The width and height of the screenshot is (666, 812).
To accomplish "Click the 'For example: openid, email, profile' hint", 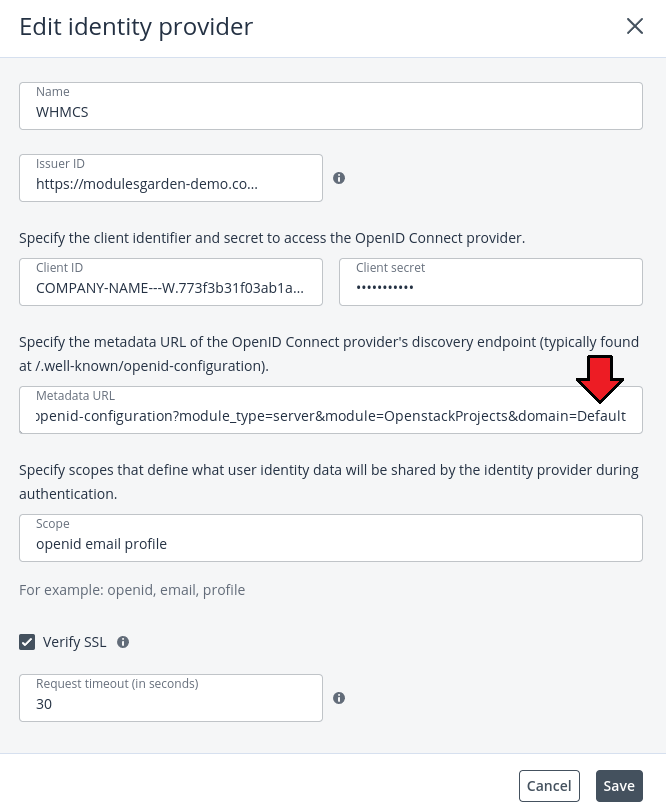I will (x=132, y=590).
